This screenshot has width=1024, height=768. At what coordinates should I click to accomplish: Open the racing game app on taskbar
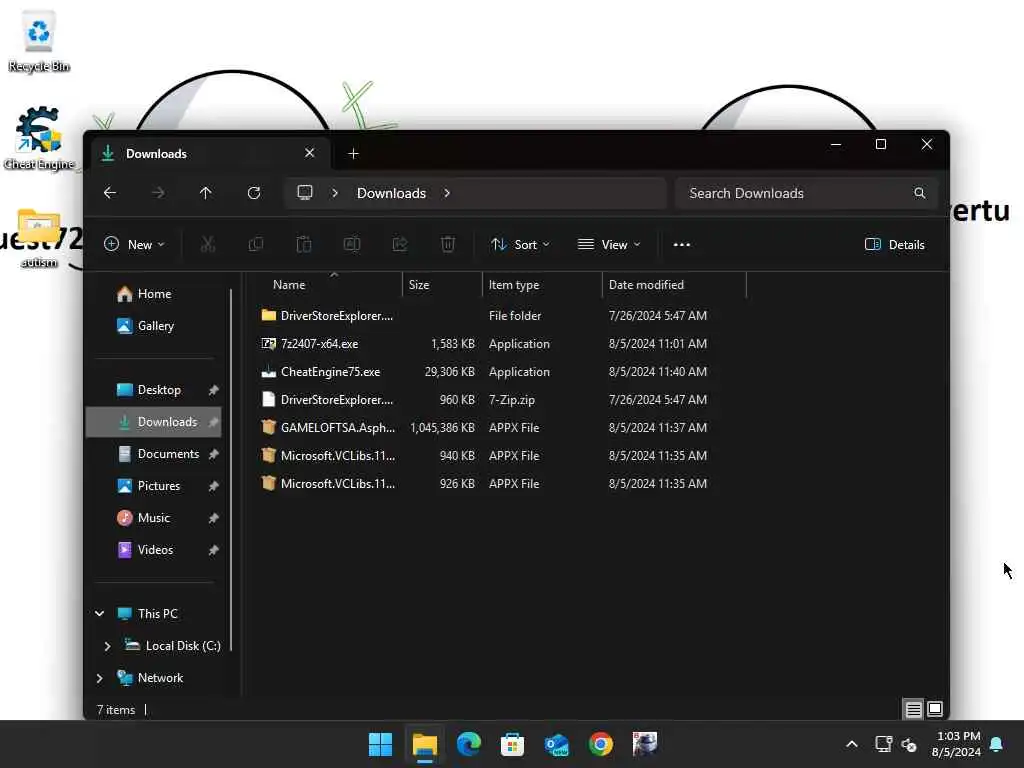click(x=645, y=744)
